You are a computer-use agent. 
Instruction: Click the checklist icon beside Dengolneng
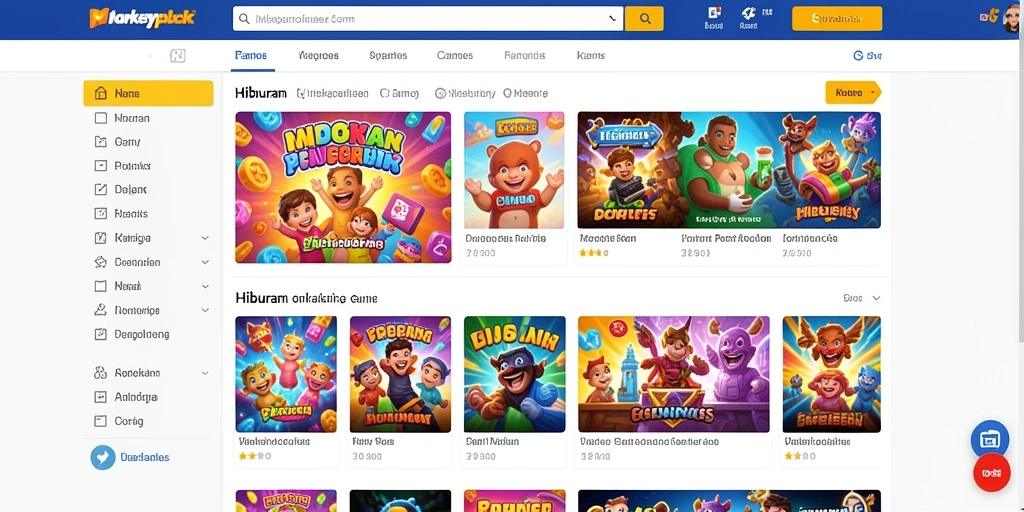click(101, 334)
